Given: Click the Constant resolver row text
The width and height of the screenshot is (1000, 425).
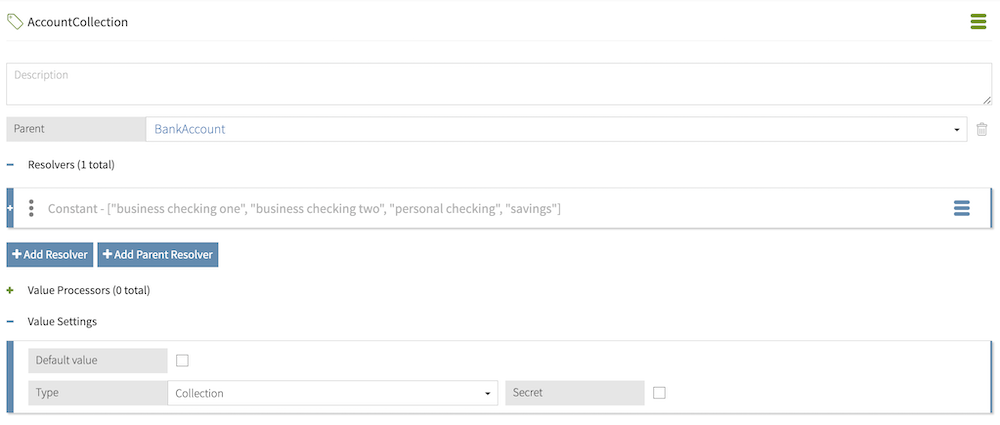Looking at the screenshot, I should (304, 208).
